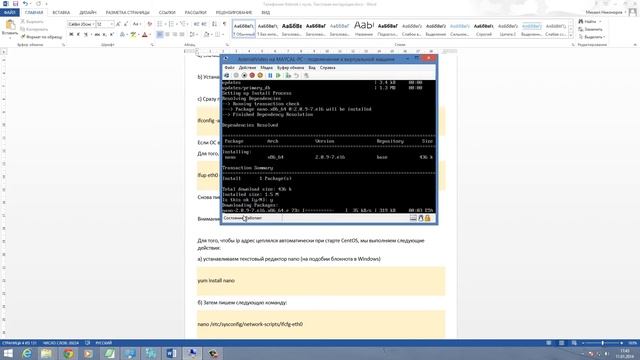
Task: Open the ССЫЛКИ ribbon tab
Action: (167, 13)
